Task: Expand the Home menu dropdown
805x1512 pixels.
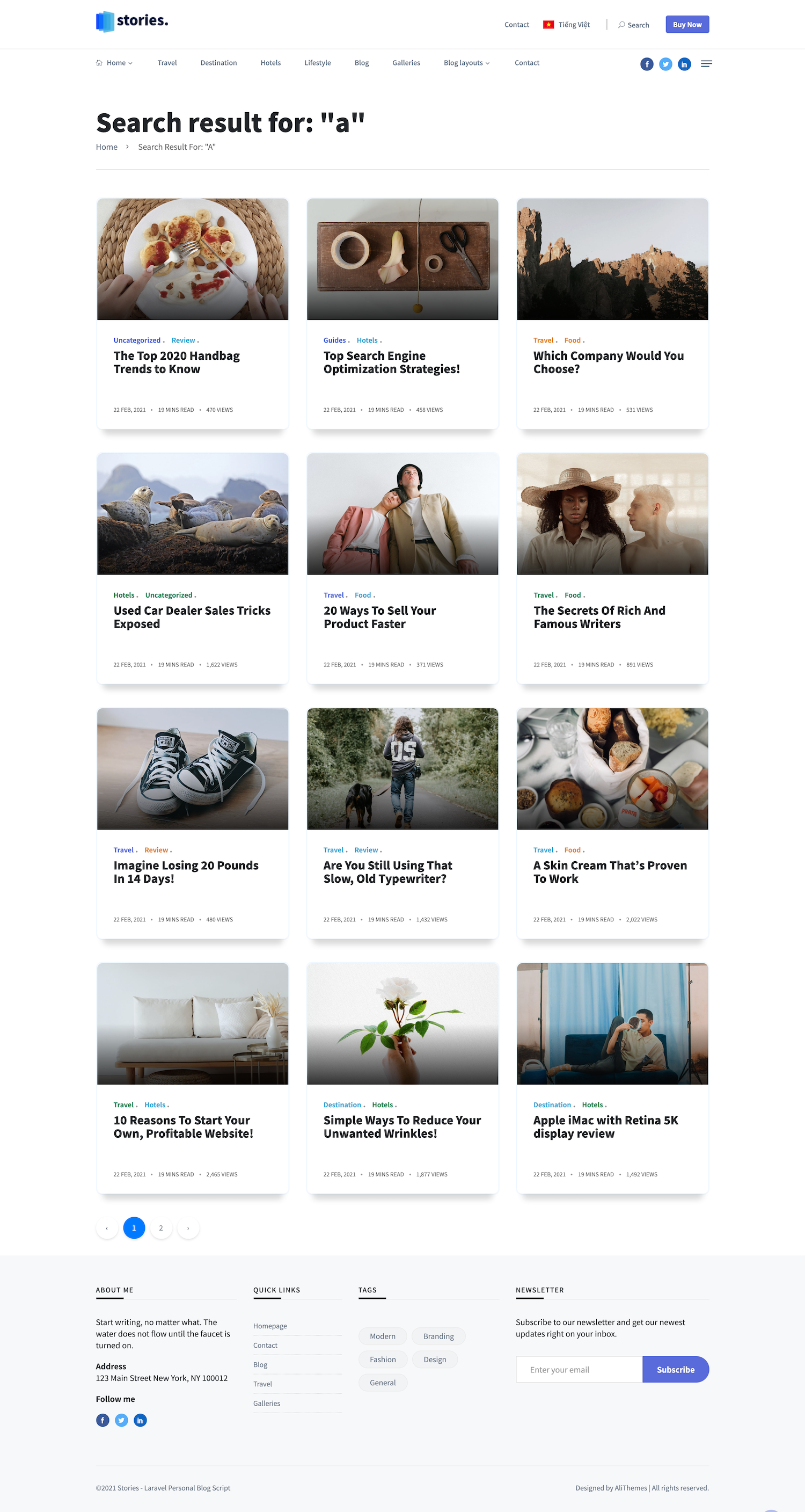Action: [114, 63]
